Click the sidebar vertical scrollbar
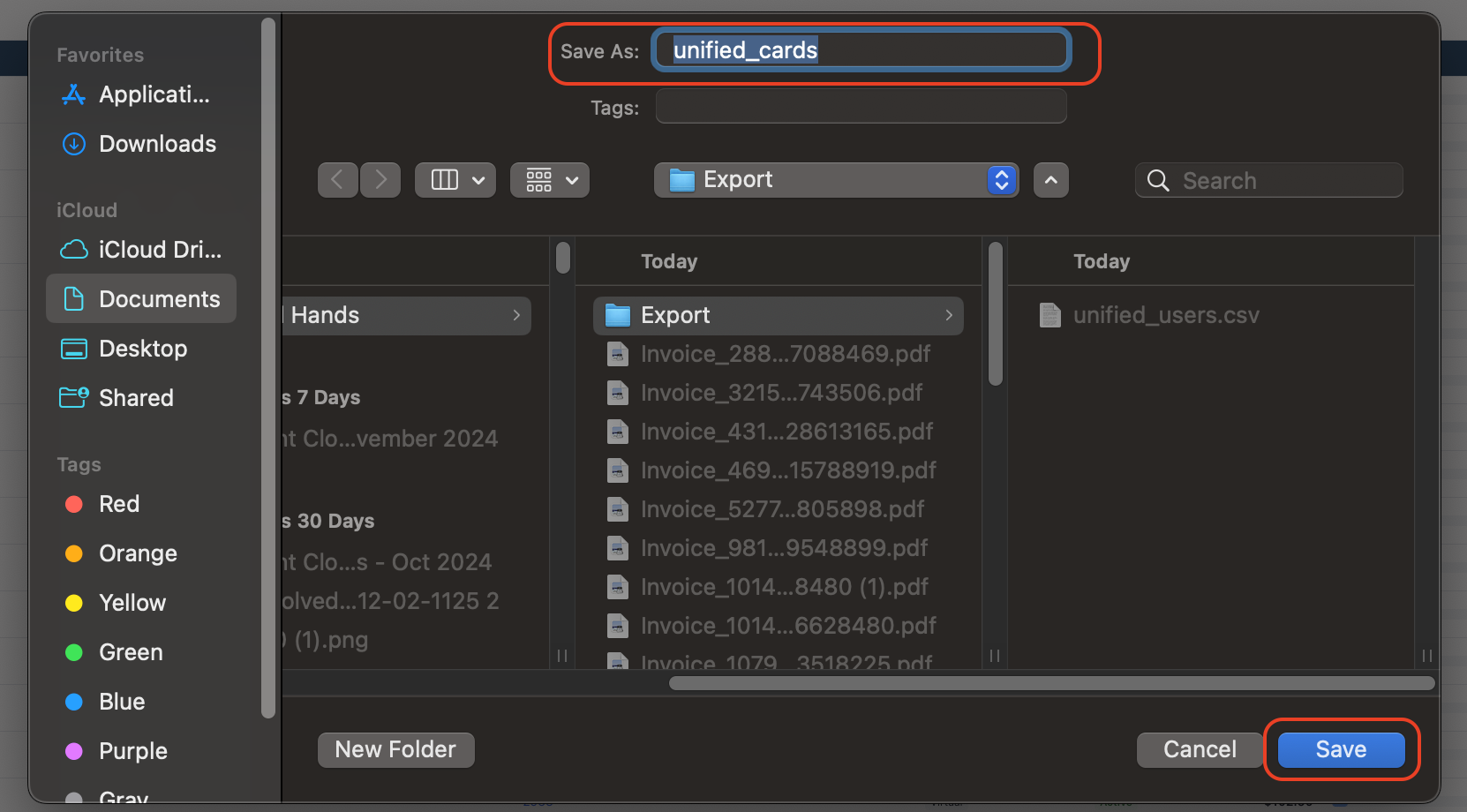 point(268,369)
